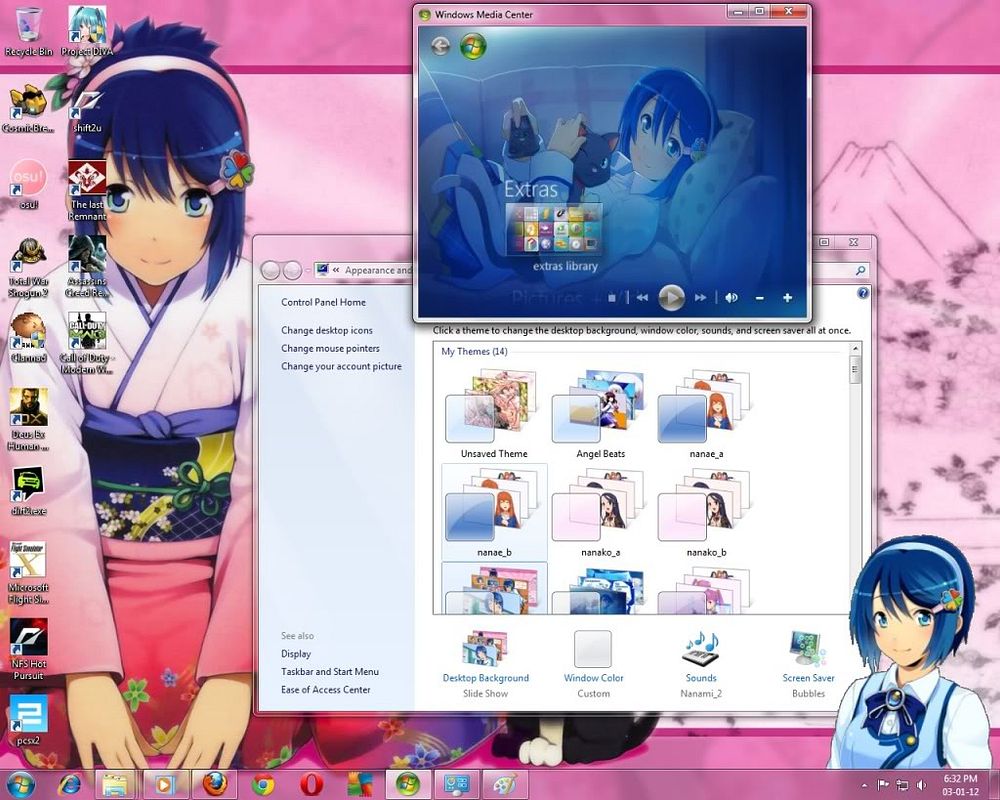Open the Display link under See also
Viewport: 1000px width, 800px height.
[x=296, y=654]
